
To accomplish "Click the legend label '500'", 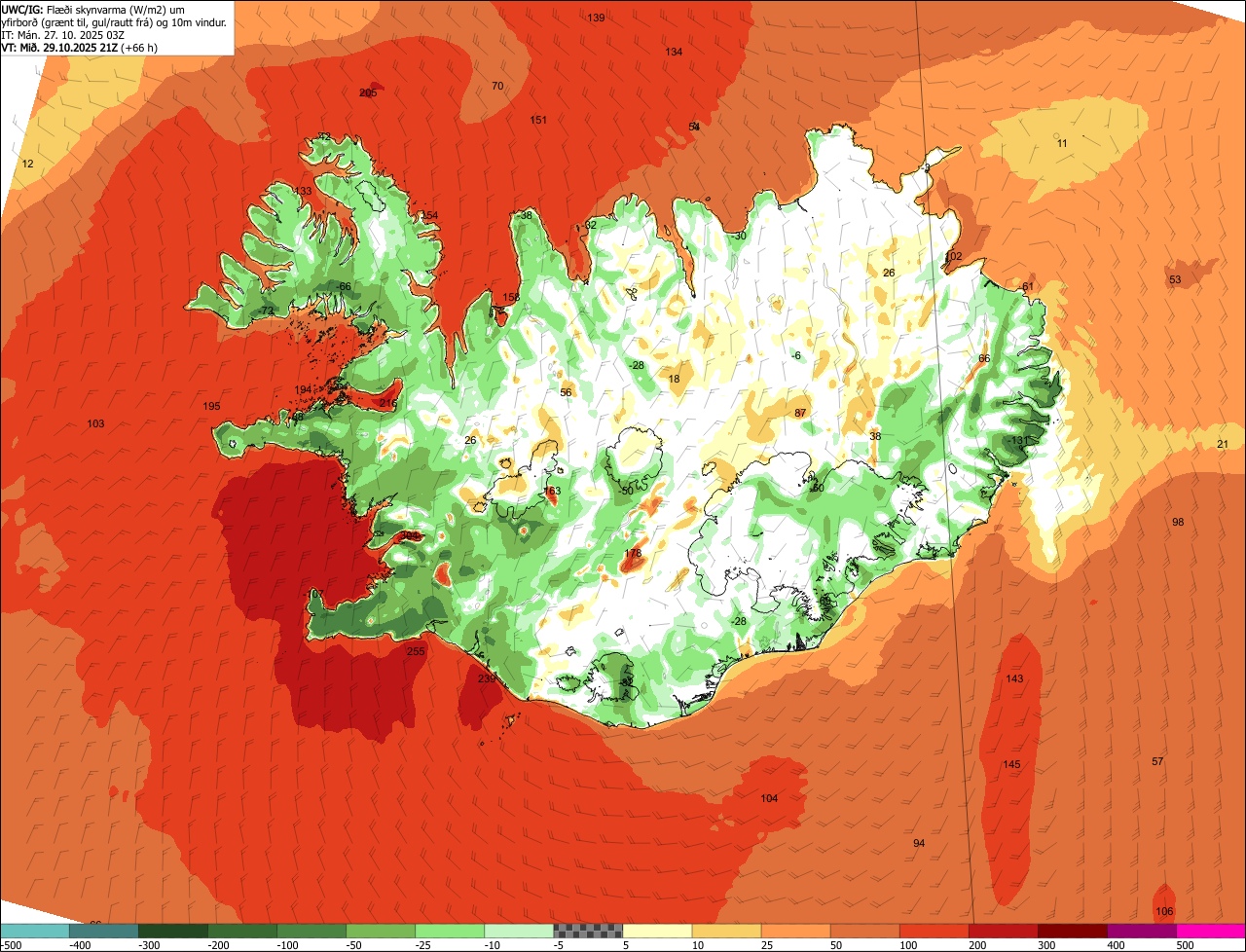I will coord(1185,944).
